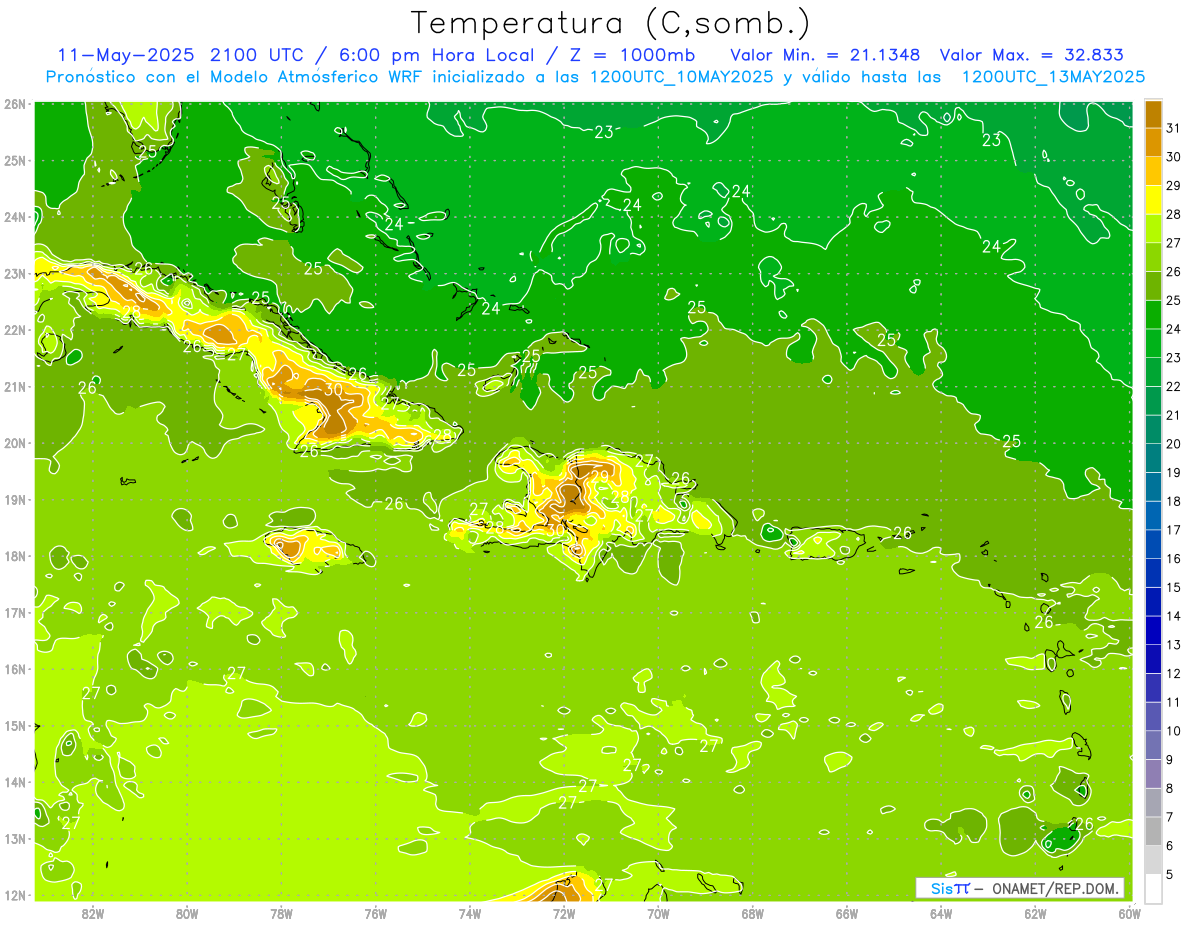This screenshot has height=927, width=1200.
Task: Click the '15N' latitude label
Action: 14,725
